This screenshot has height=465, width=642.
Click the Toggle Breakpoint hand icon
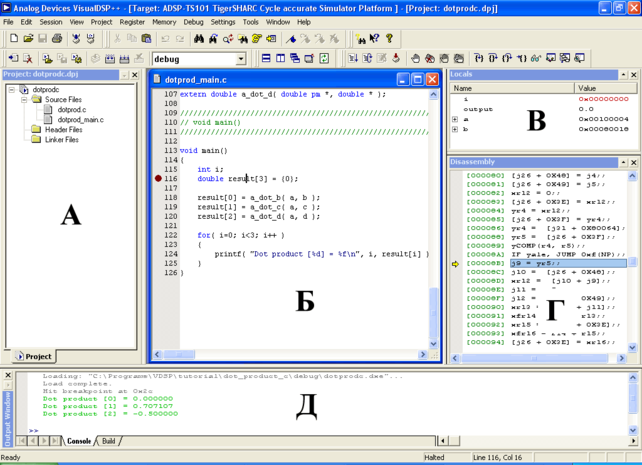[415, 59]
